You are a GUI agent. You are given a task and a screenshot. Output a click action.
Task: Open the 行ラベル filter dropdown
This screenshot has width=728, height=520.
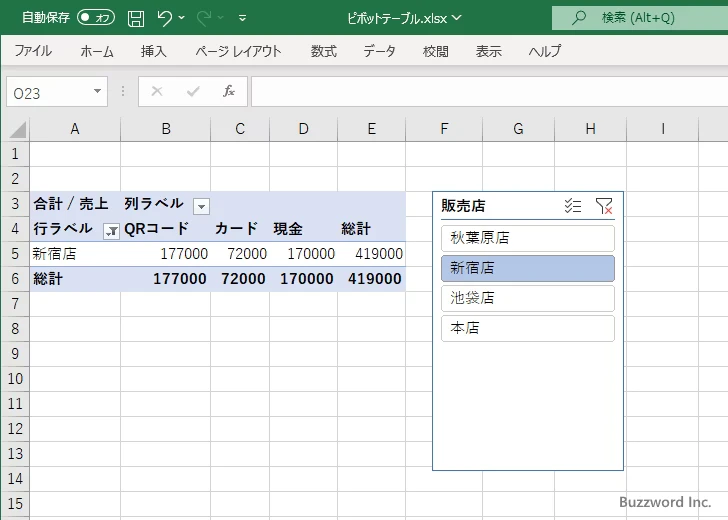tap(111, 231)
